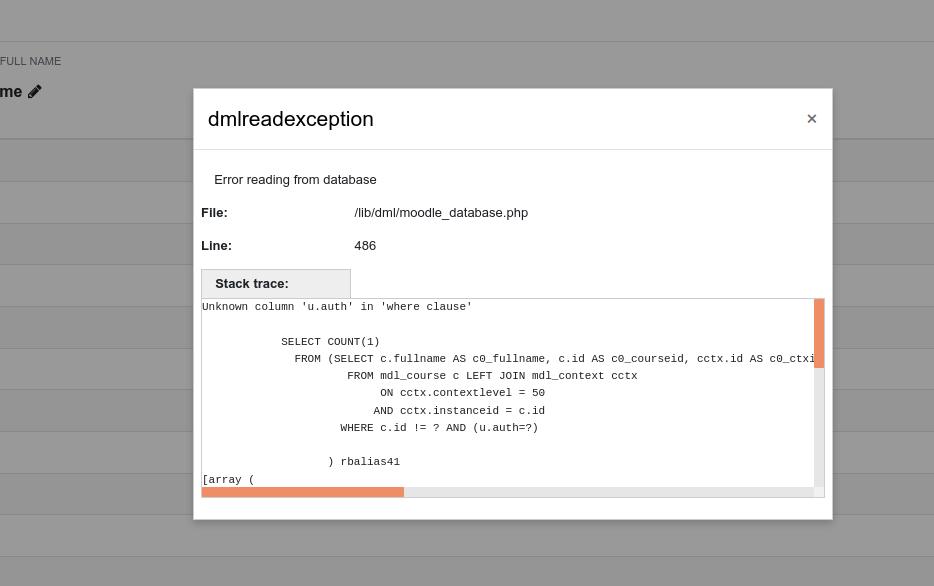Screen dimensions: 934x586
Task: Click the vertical scrollbar thumb in stack trace
Action: point(819,333)
